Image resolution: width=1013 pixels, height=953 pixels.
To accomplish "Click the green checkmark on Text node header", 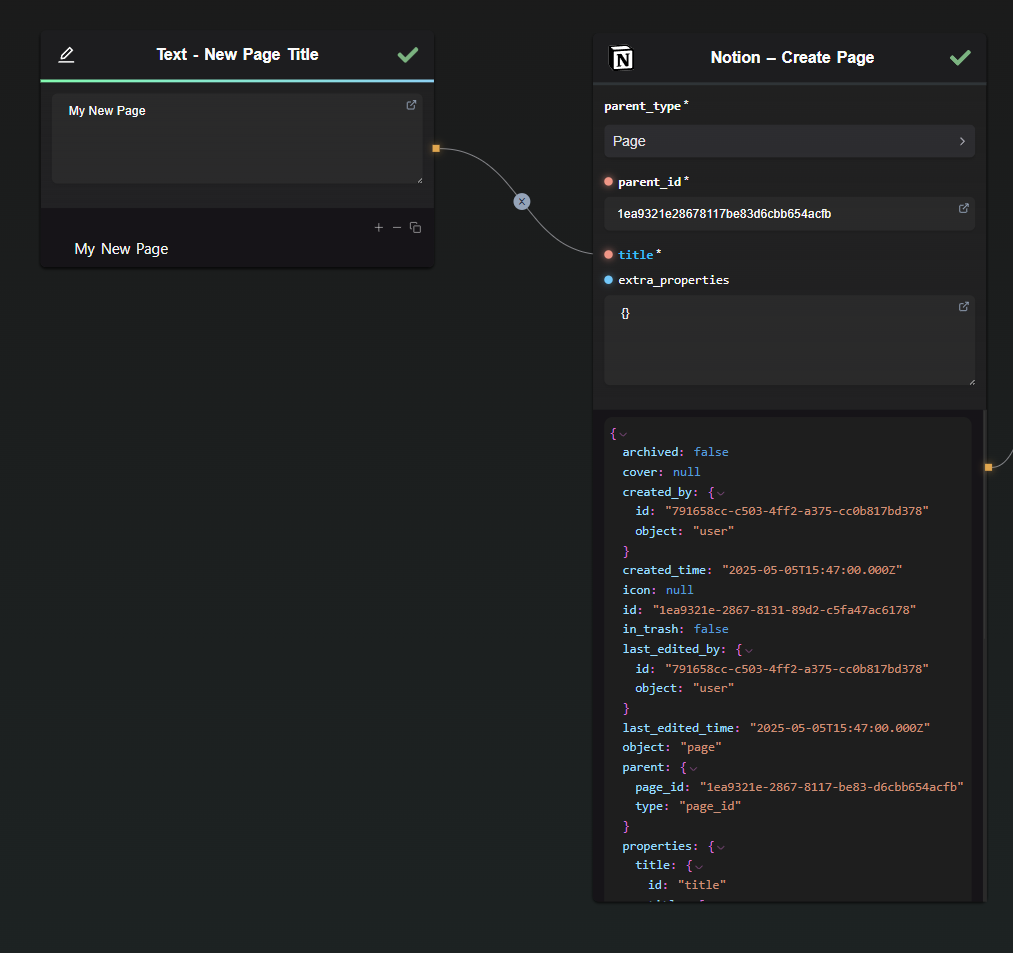I will click(408, 55).
